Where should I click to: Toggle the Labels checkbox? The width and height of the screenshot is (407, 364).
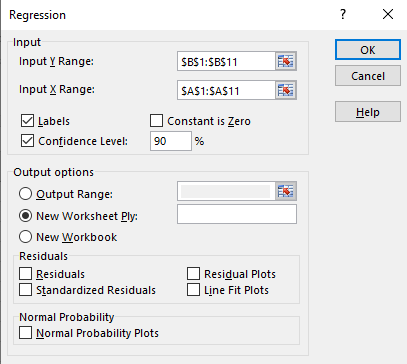pyautogui.click(x=27, y=121)
